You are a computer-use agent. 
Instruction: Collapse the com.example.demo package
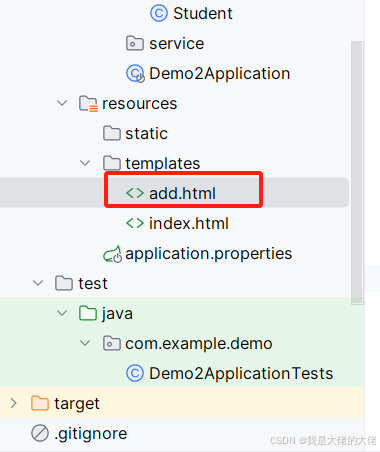pyautogui.click(x=85, y=343)
